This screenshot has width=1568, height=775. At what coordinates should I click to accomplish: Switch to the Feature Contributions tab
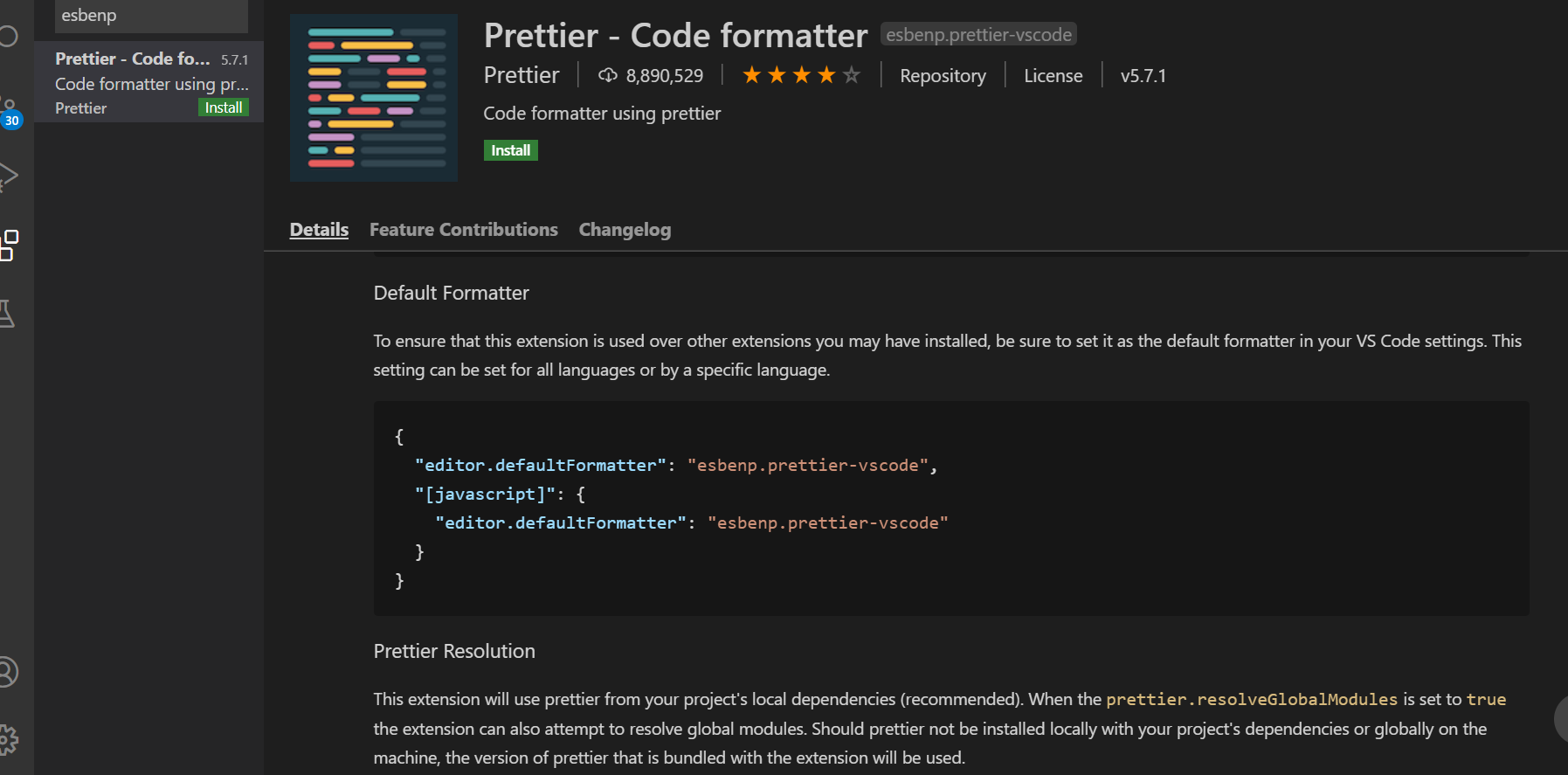pyautogui.click(x=464, y=230)
